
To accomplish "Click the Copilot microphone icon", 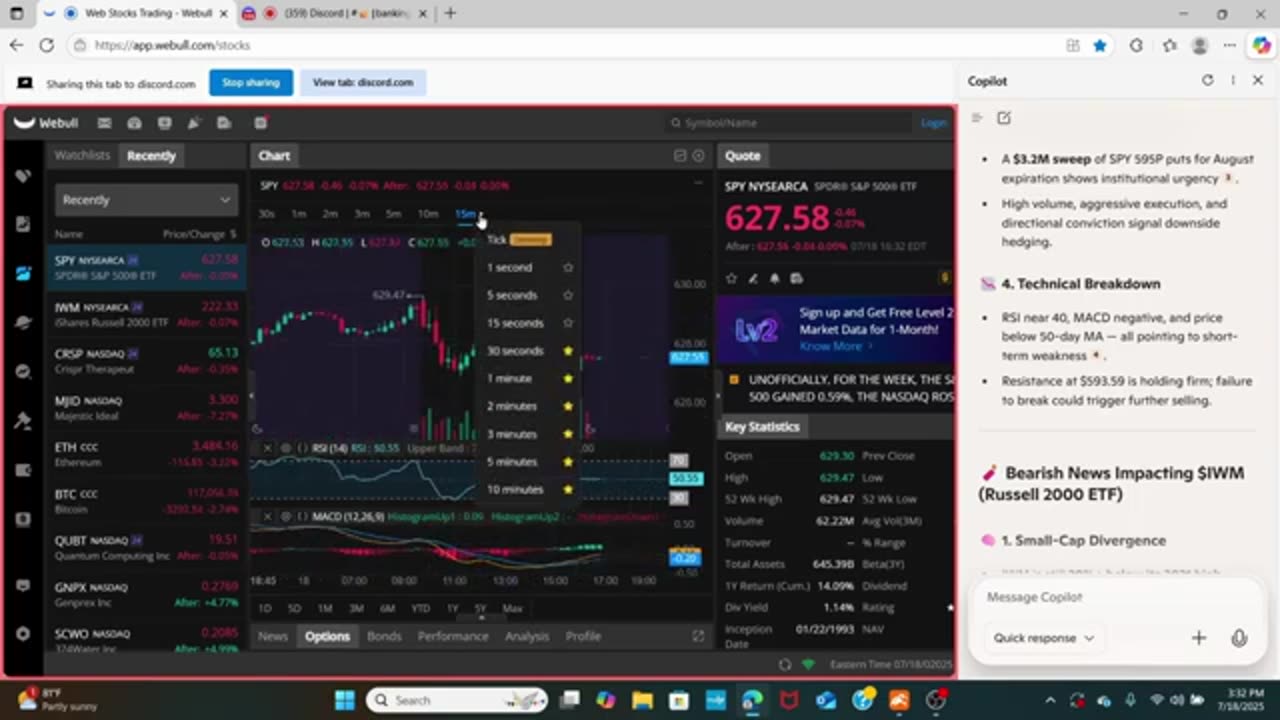I will click(x=1239, y=638).
